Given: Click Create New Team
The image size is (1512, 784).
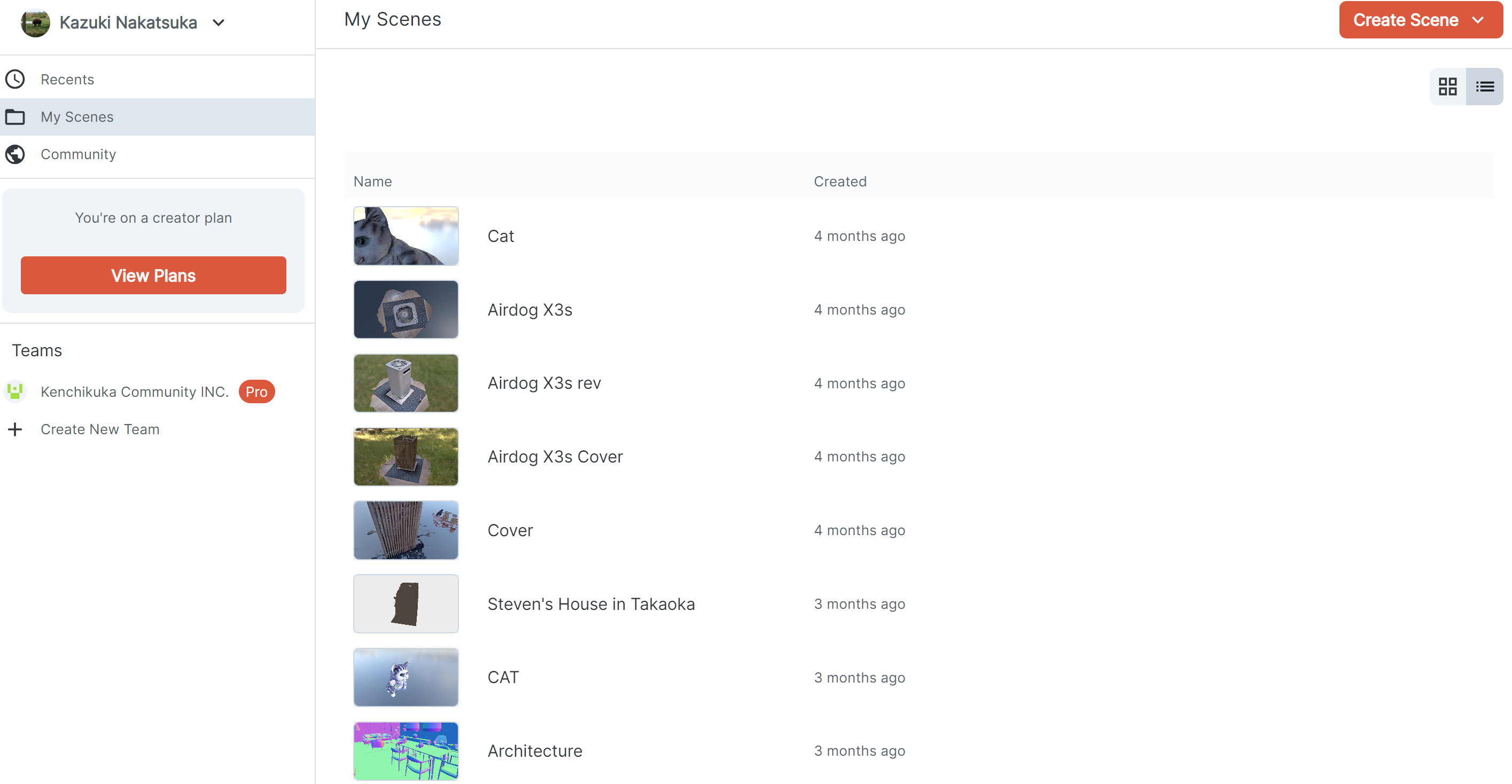Looking at the screenshot, I should tap(100, 429).
